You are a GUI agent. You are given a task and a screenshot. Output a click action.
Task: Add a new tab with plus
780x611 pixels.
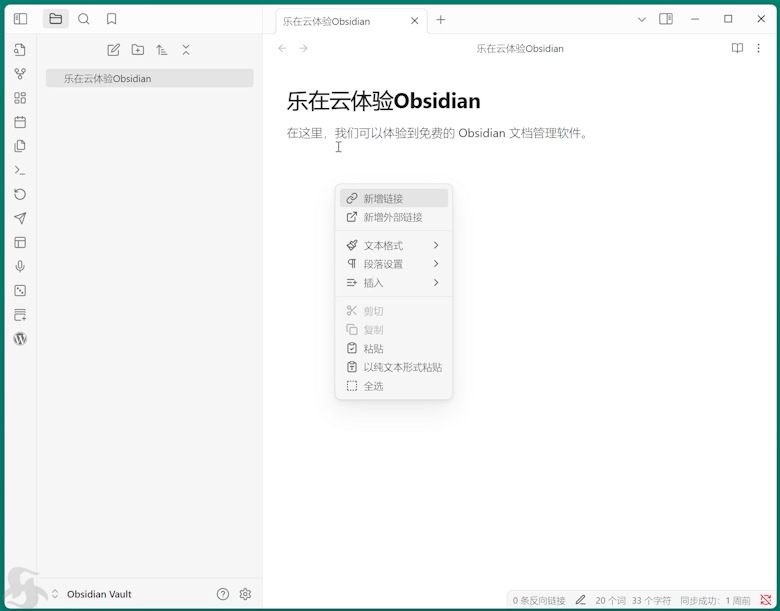tap(440, 20)
